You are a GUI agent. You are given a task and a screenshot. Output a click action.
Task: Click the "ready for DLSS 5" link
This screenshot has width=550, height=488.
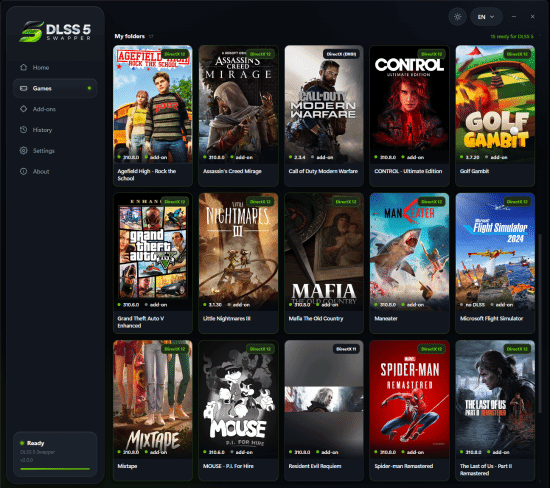click(512, 36)
